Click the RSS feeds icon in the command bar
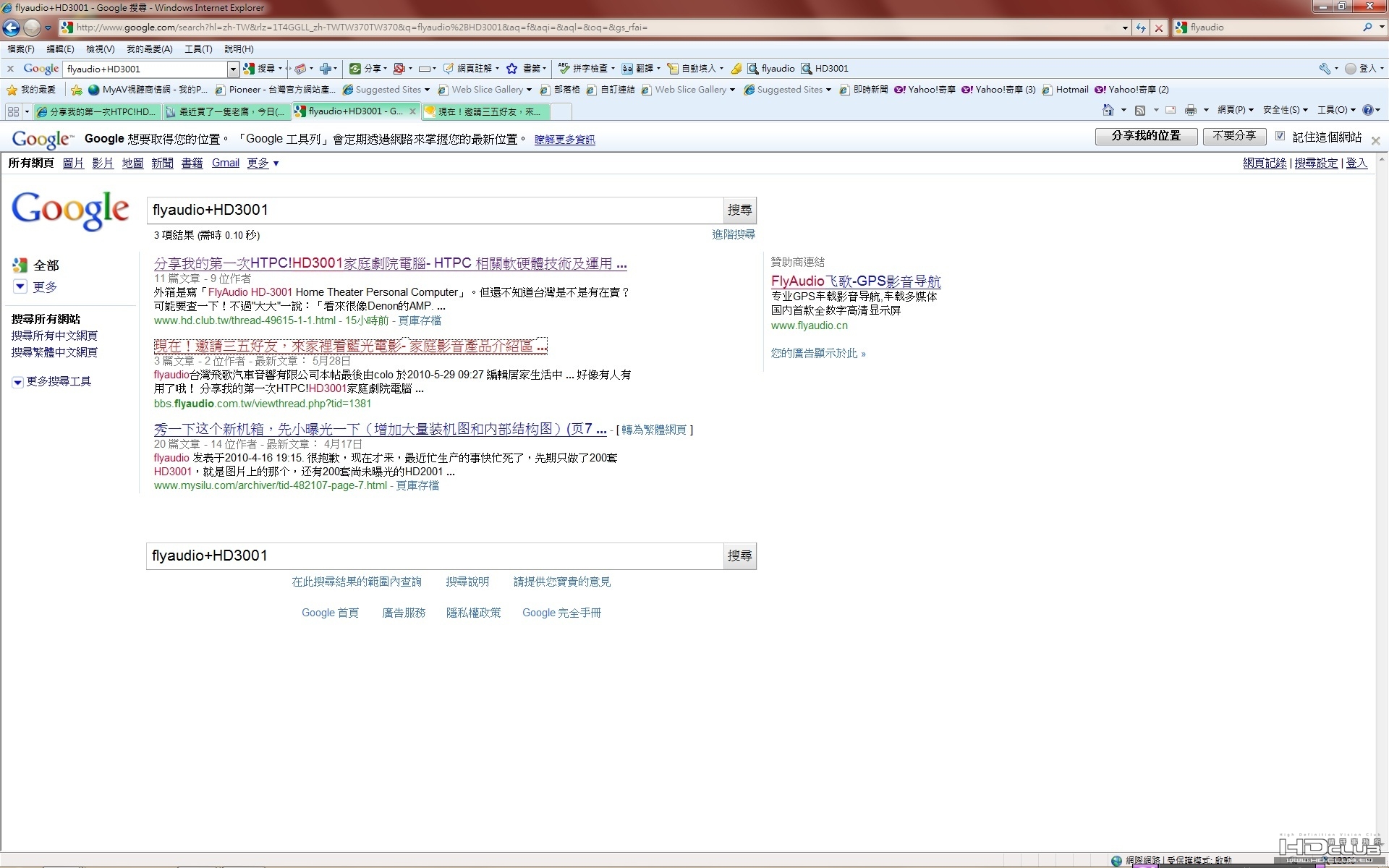 click(1140, 110)
